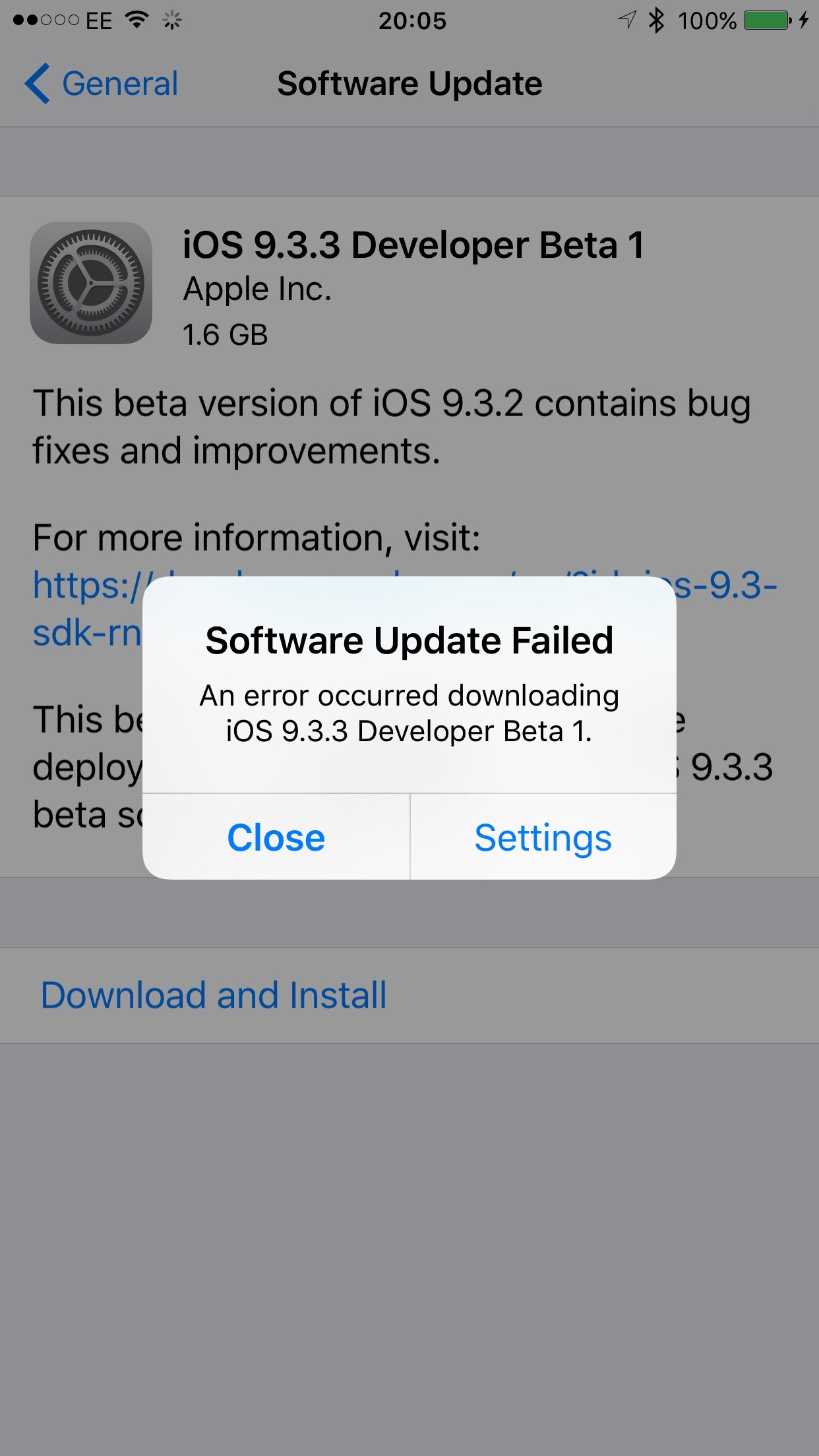This screenshot has height=1456, width=819.
Task: Tap the Software Update page title
Action: (x=409, y=84)
